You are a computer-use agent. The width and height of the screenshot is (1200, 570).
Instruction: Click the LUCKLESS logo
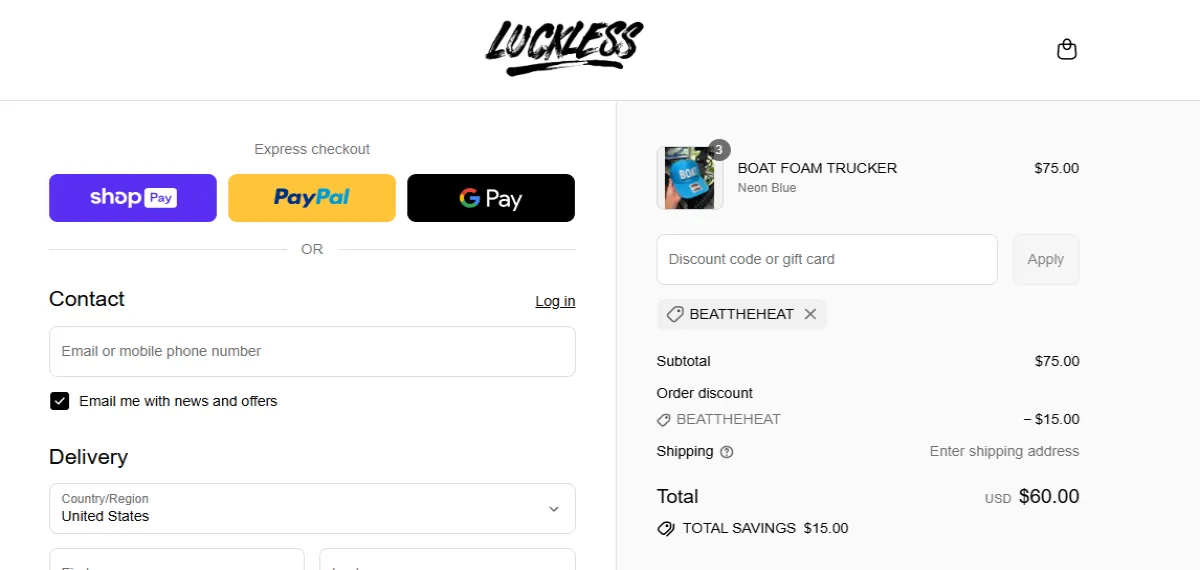564,48
